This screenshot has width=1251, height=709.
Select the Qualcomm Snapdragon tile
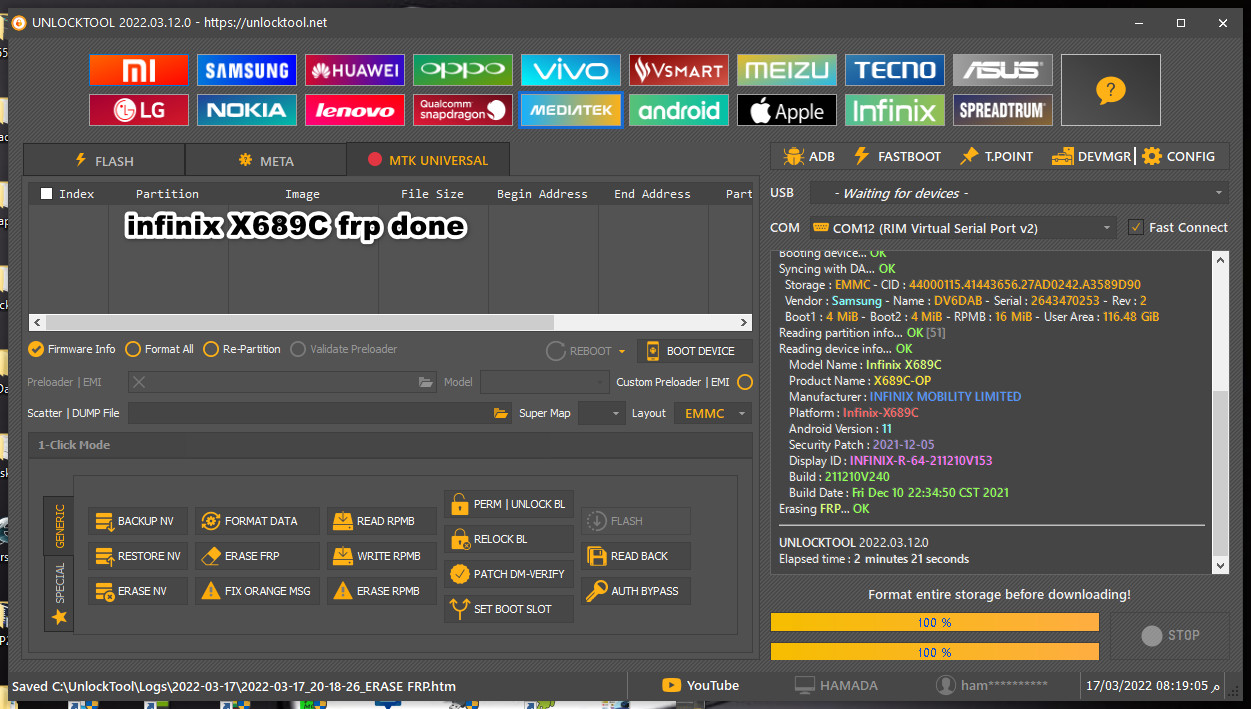pos(462,110)
